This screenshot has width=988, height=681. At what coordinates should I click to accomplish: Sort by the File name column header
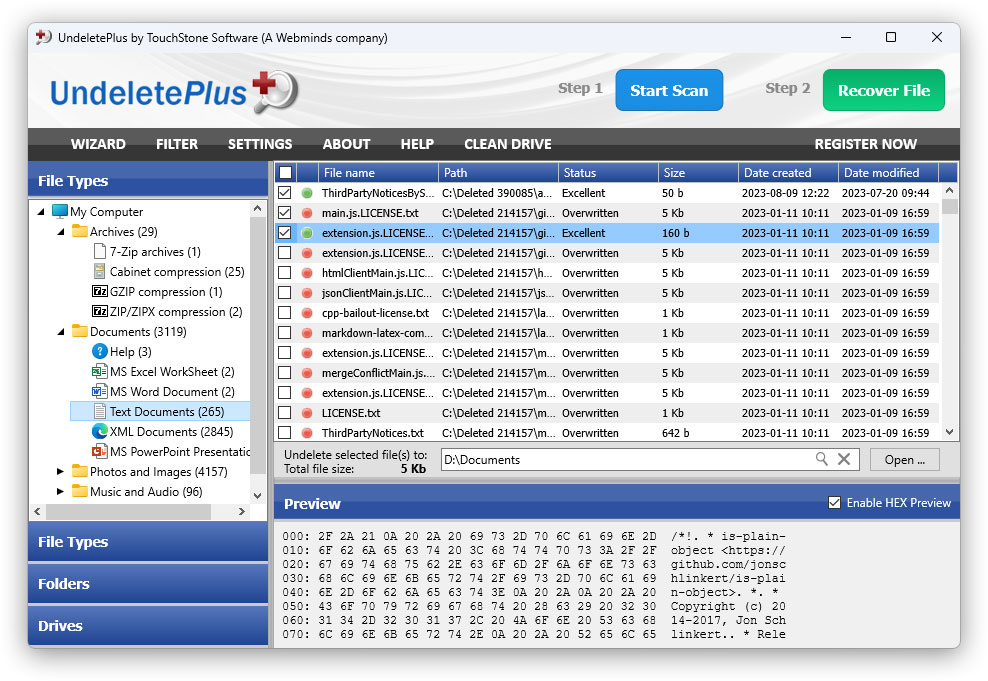[x=378, y=173]
